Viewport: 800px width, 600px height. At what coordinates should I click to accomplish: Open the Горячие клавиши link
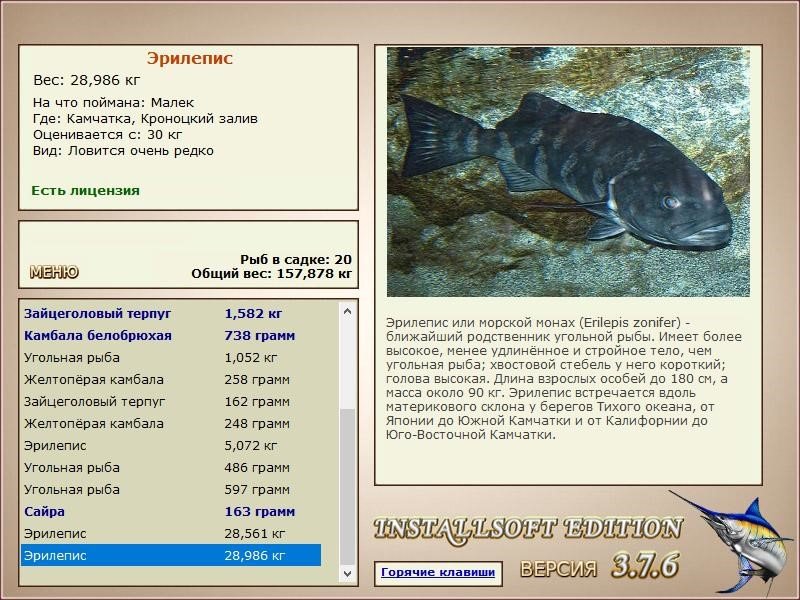pos(443,571)
